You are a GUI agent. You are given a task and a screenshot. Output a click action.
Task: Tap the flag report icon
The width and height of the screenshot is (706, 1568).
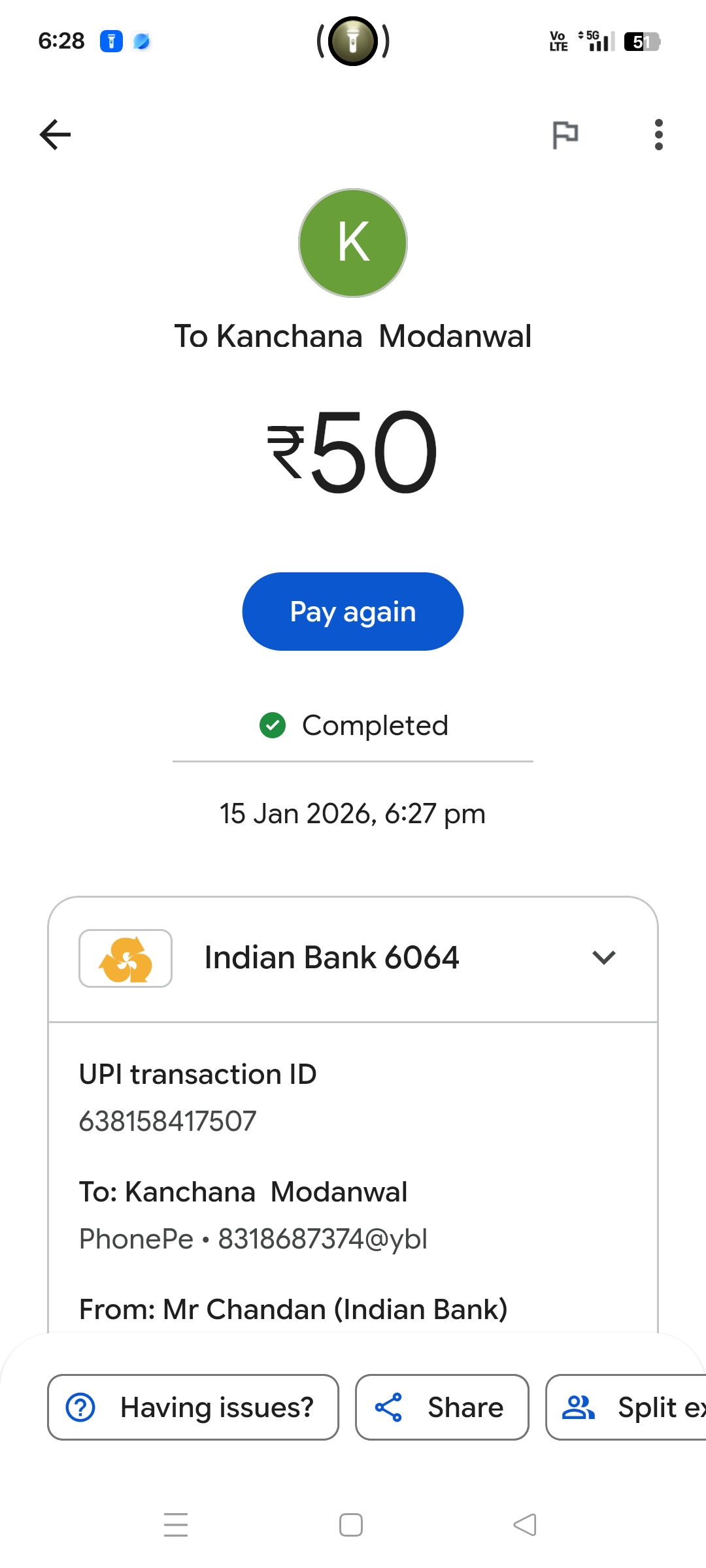565,135
